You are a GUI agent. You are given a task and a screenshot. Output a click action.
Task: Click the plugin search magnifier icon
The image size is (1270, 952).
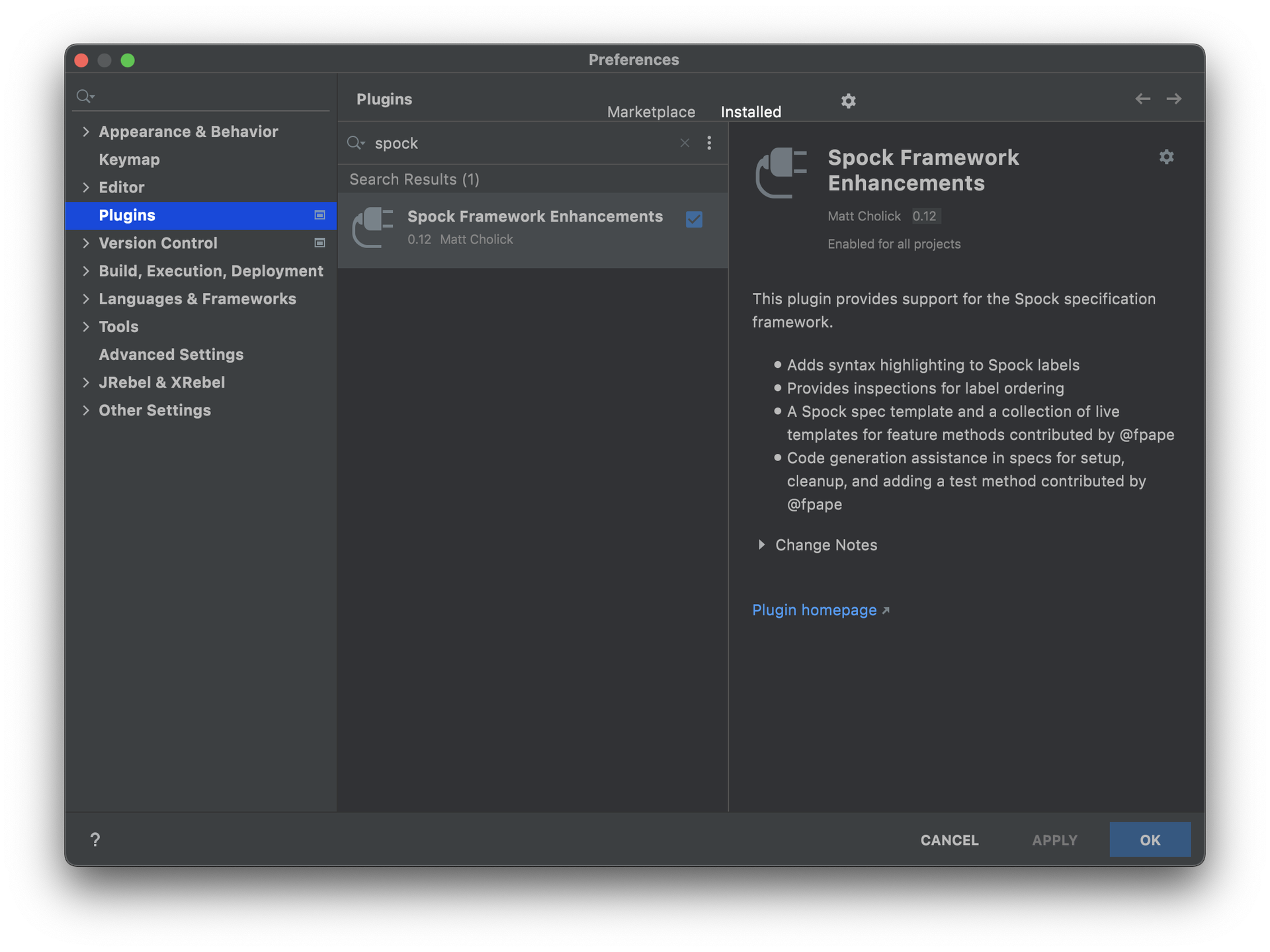(x=356, y=143)
